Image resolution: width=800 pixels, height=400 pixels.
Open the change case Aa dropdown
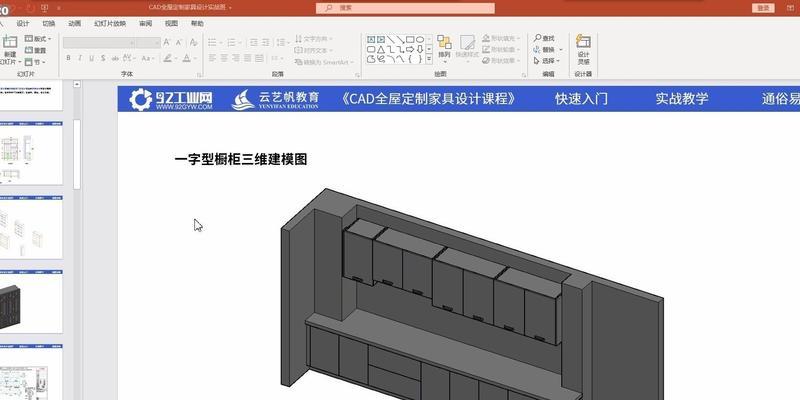click(147, 58)
